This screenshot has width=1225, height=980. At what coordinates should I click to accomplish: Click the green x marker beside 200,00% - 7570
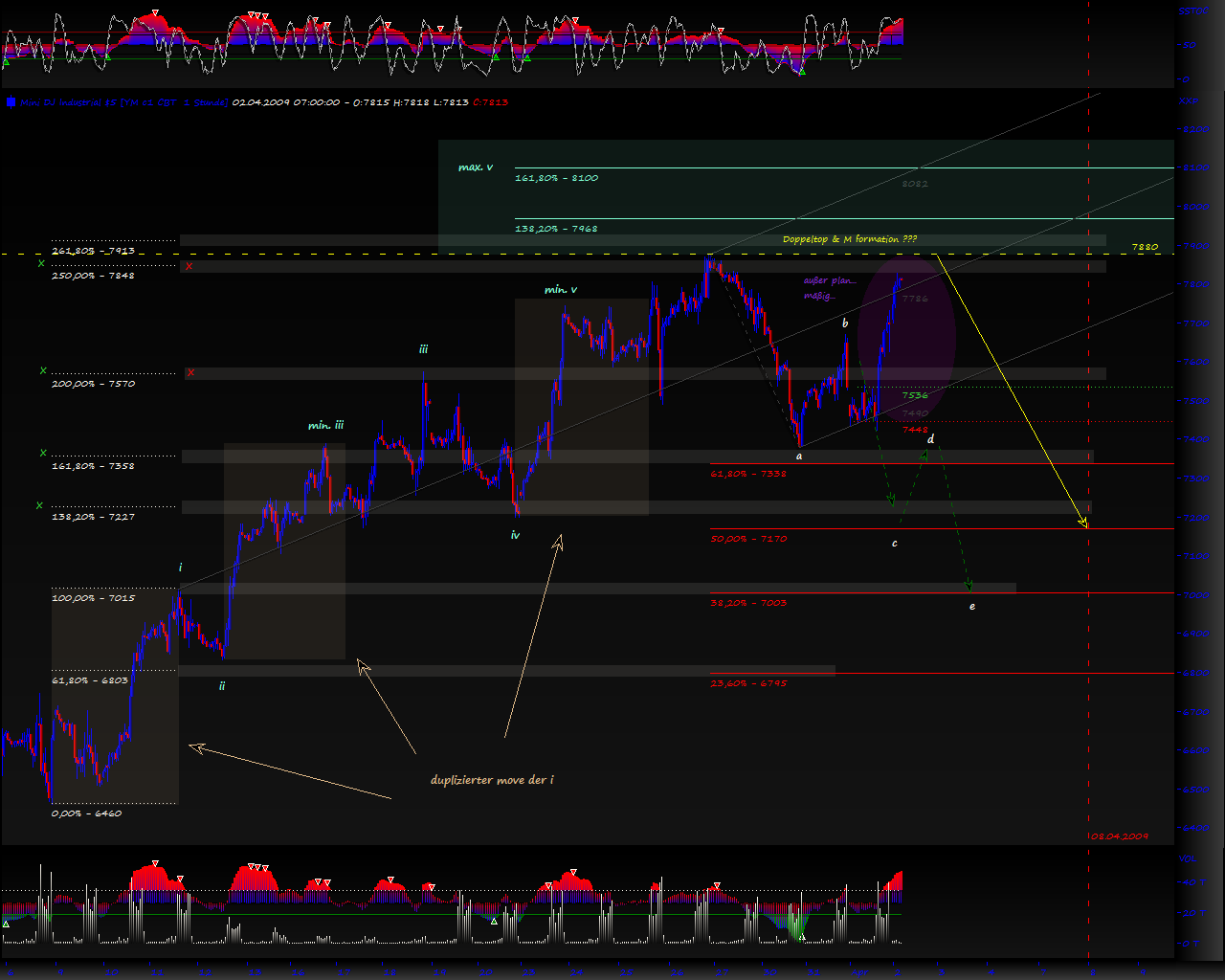pyautogui.click(x=41, y=370)
